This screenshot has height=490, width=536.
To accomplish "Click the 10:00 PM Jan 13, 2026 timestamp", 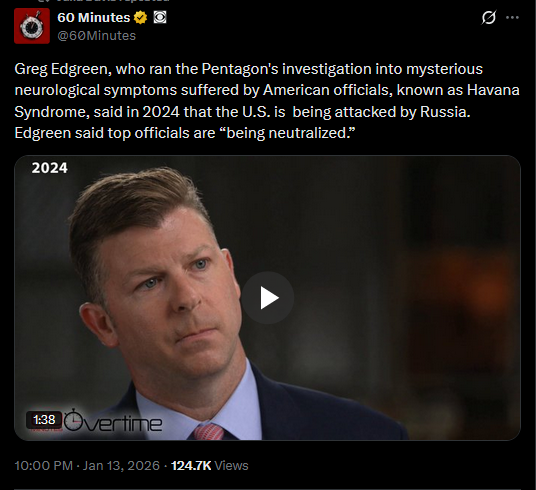I will coord(87,465).
